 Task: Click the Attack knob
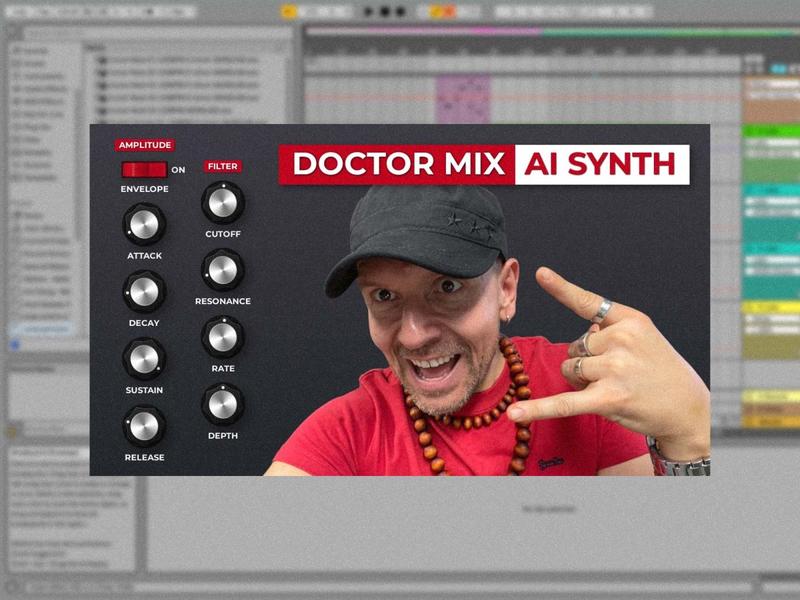144,224
